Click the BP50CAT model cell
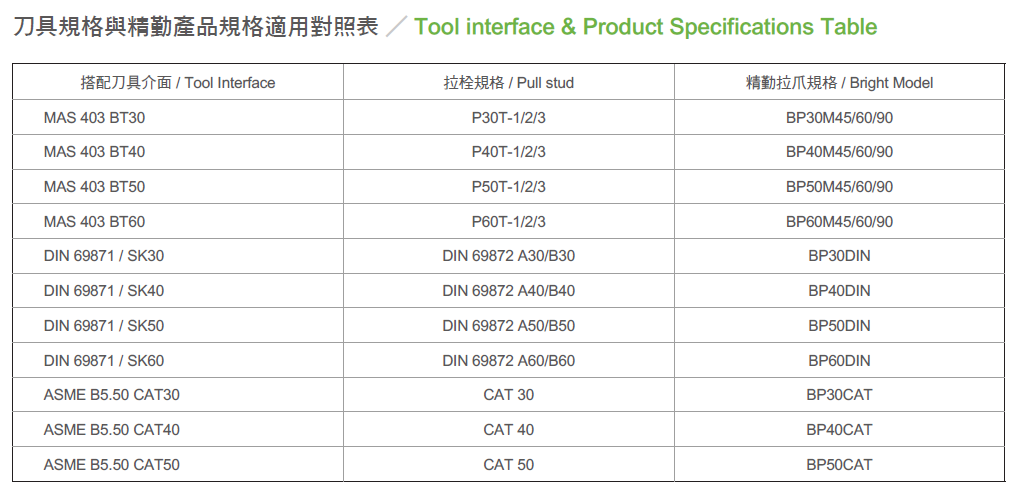 (x=839, y=465)
